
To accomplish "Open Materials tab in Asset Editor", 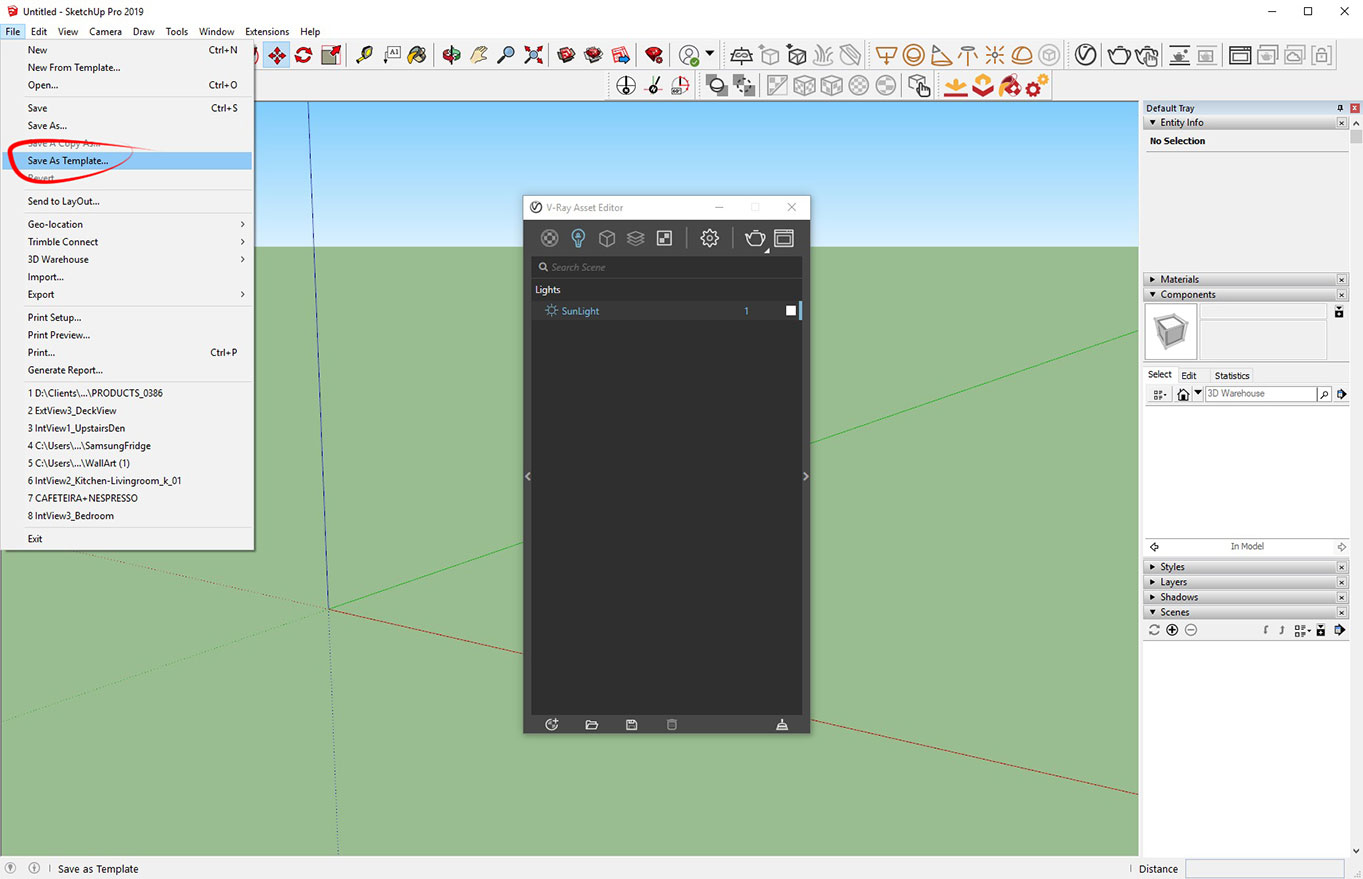I will point(549,238).
